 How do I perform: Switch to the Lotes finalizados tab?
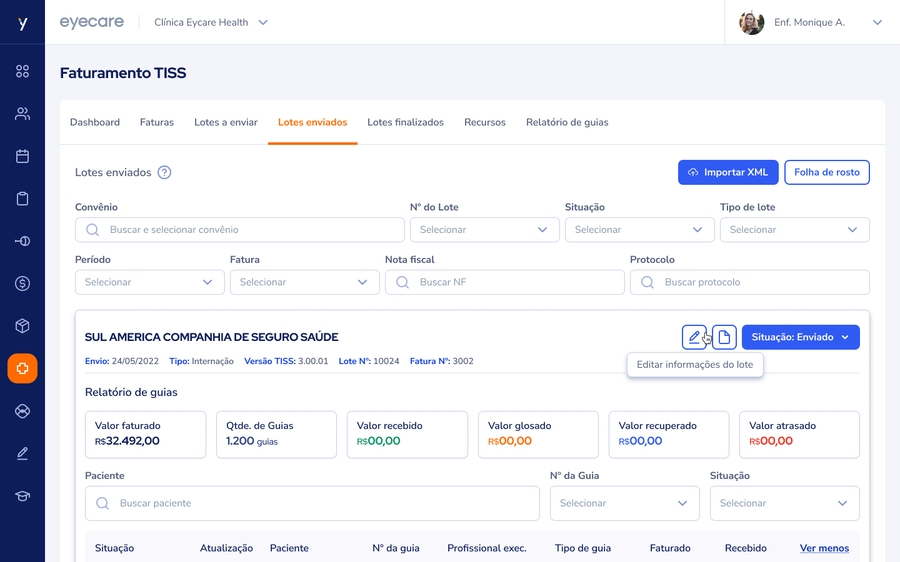pos(405,122)
